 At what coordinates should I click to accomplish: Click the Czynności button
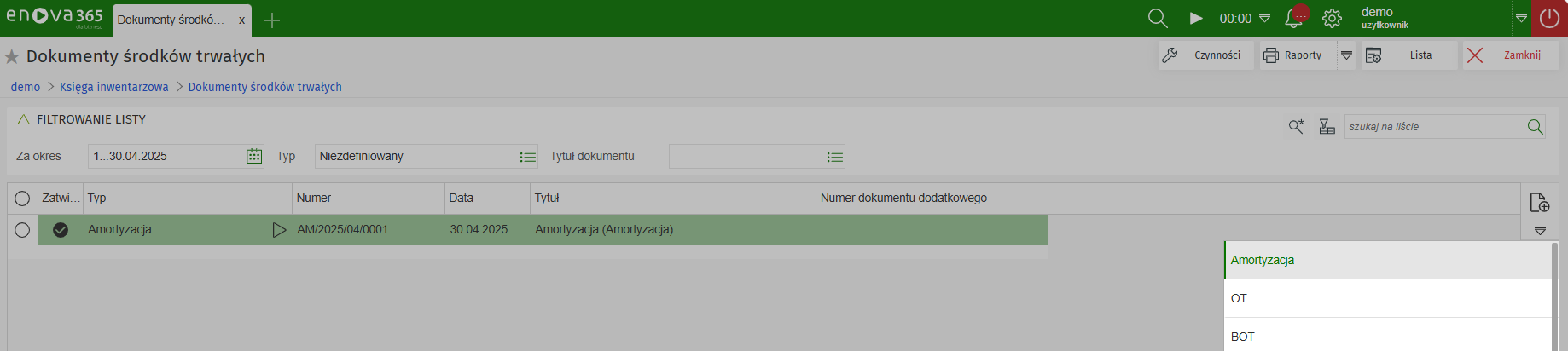(1205, 55)
